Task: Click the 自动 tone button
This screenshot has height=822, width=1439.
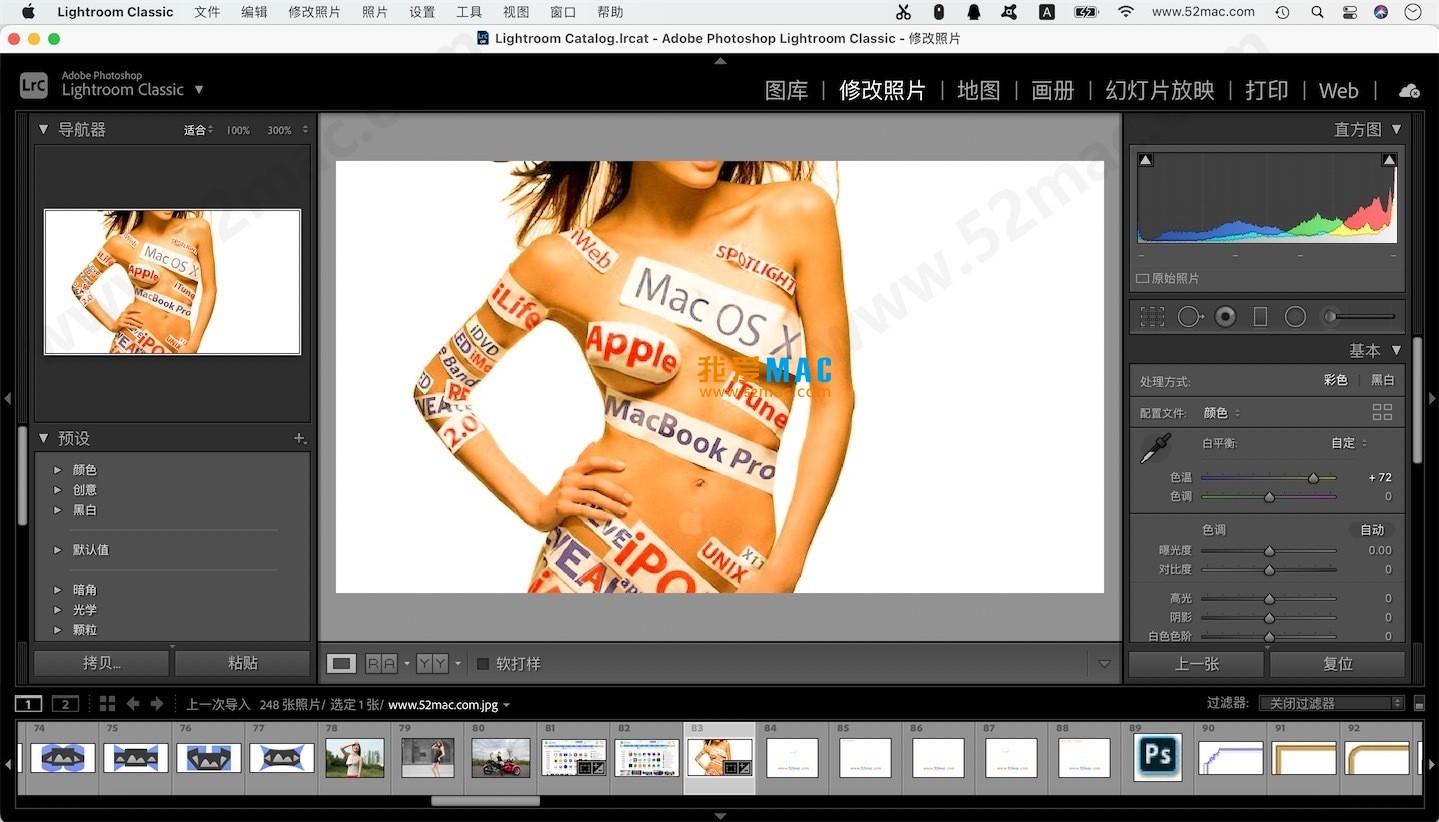Action: coord(1372,530)
